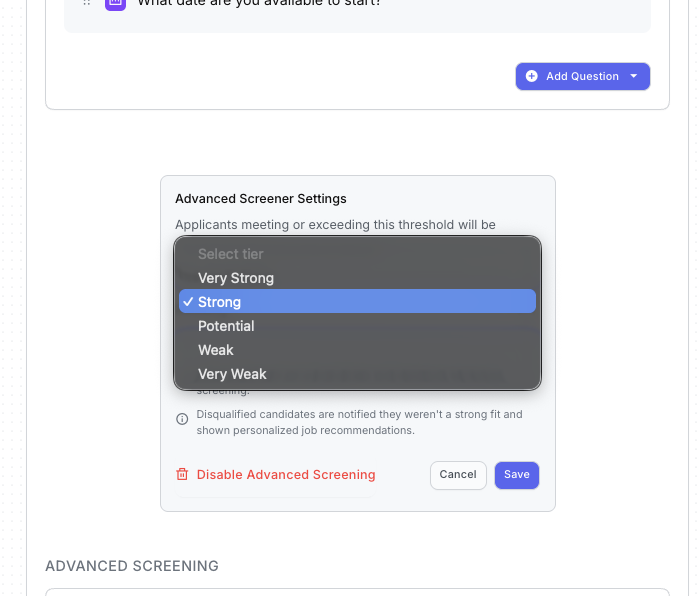The width and height of the screenshot is (697, 596).
Task: Save the Advanced Screener Settings
Action: point(517,475)
